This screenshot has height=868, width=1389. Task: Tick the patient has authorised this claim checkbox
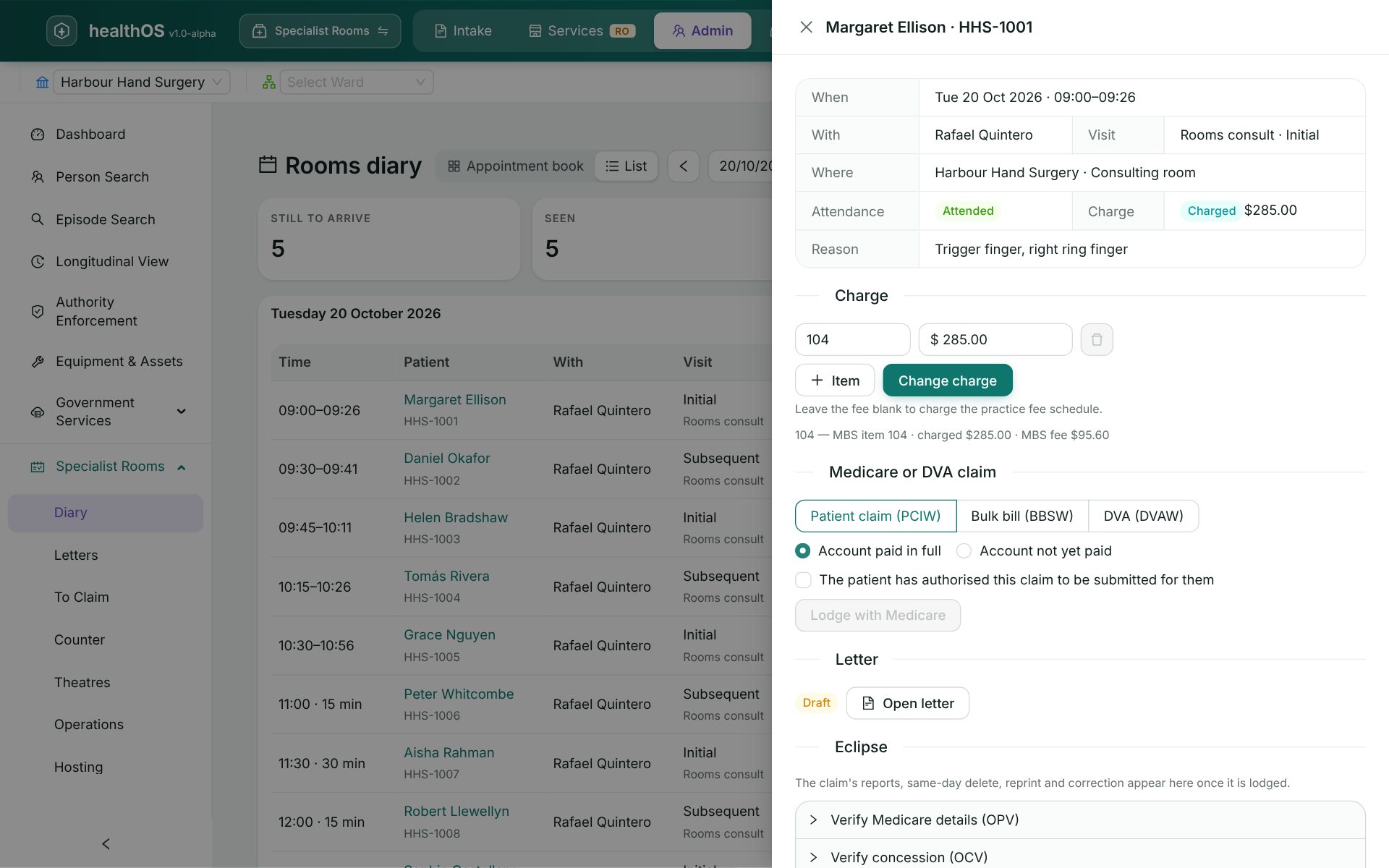[x=803, y=580]
